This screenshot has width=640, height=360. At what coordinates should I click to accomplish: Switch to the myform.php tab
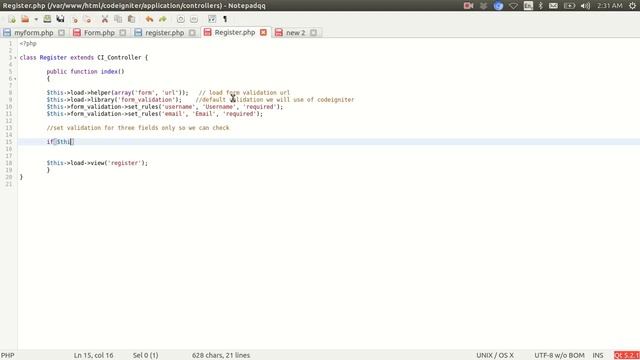(x=34, y=33)
